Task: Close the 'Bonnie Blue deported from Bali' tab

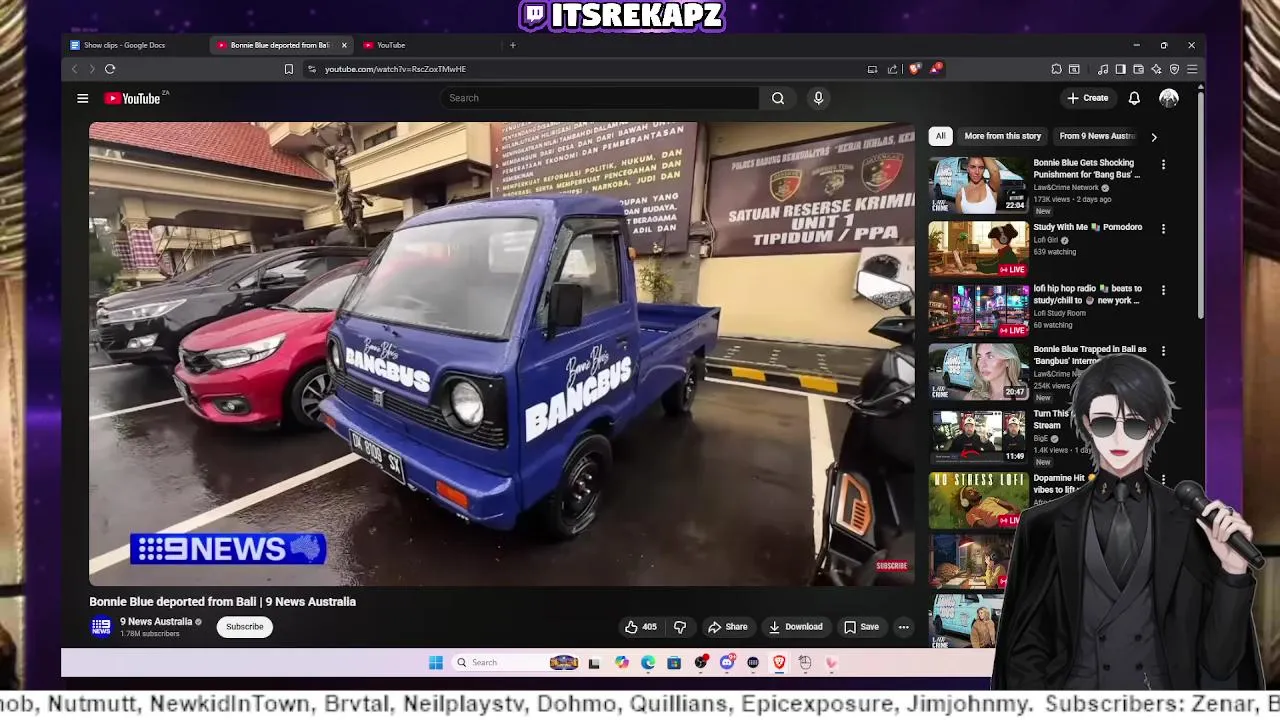Action: pyautogui.click(x=344, y=45)
